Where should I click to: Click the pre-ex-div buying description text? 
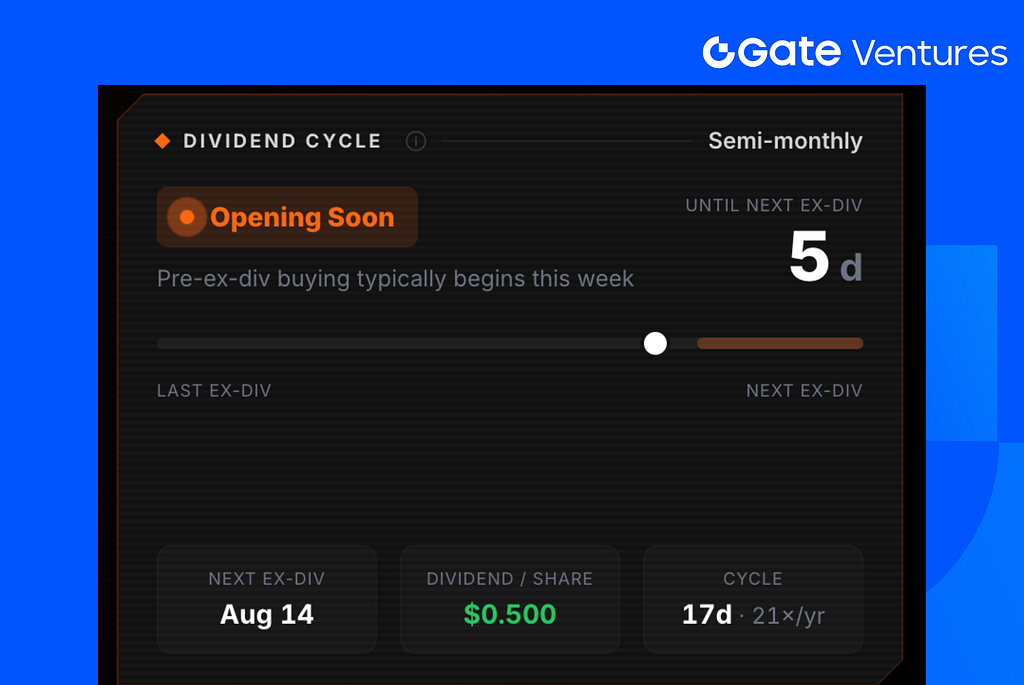click(x=395, y=279)
